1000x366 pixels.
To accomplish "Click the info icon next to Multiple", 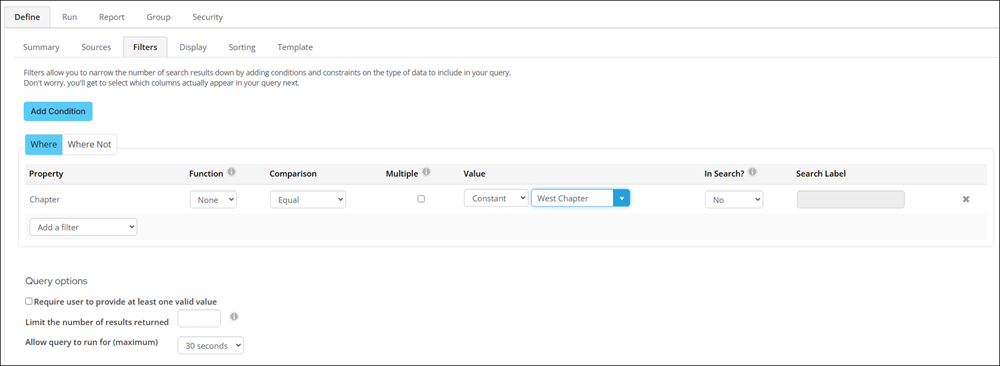I will coord(427,172).
